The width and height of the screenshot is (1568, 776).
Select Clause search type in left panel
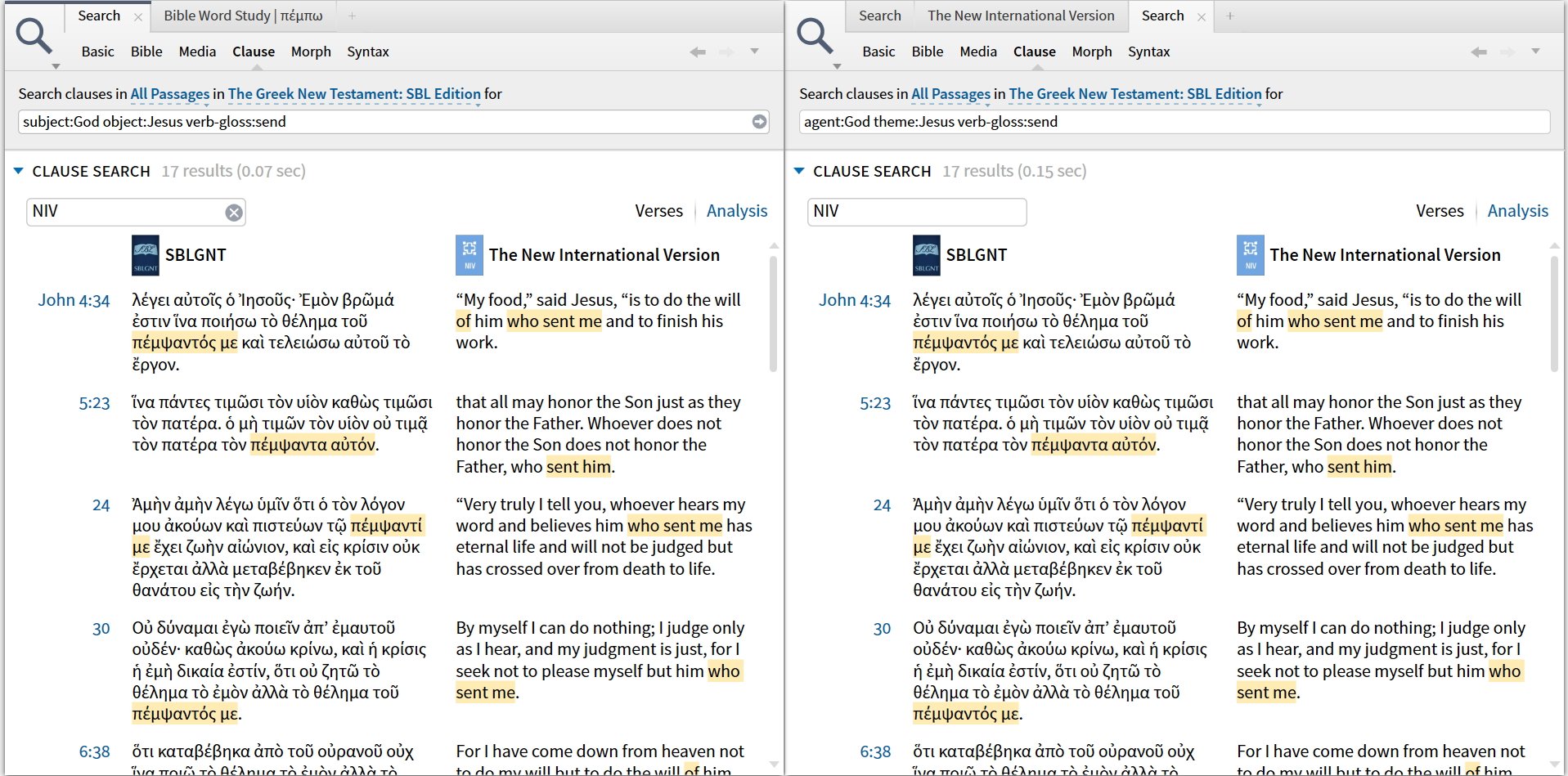(254, 52)
